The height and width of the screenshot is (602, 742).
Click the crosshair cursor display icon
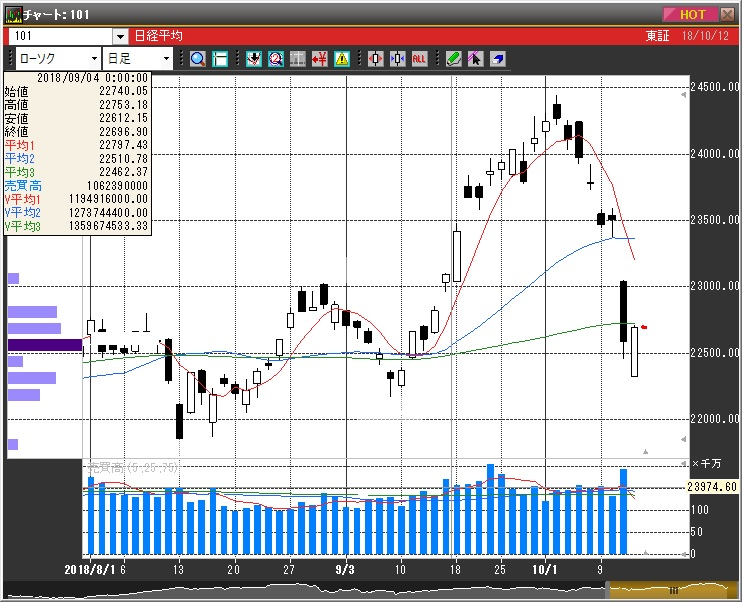point(220,59)
